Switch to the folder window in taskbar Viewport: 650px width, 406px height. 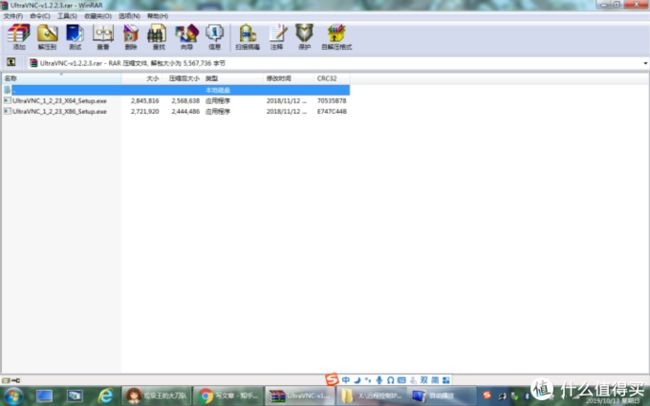[371, 396]
